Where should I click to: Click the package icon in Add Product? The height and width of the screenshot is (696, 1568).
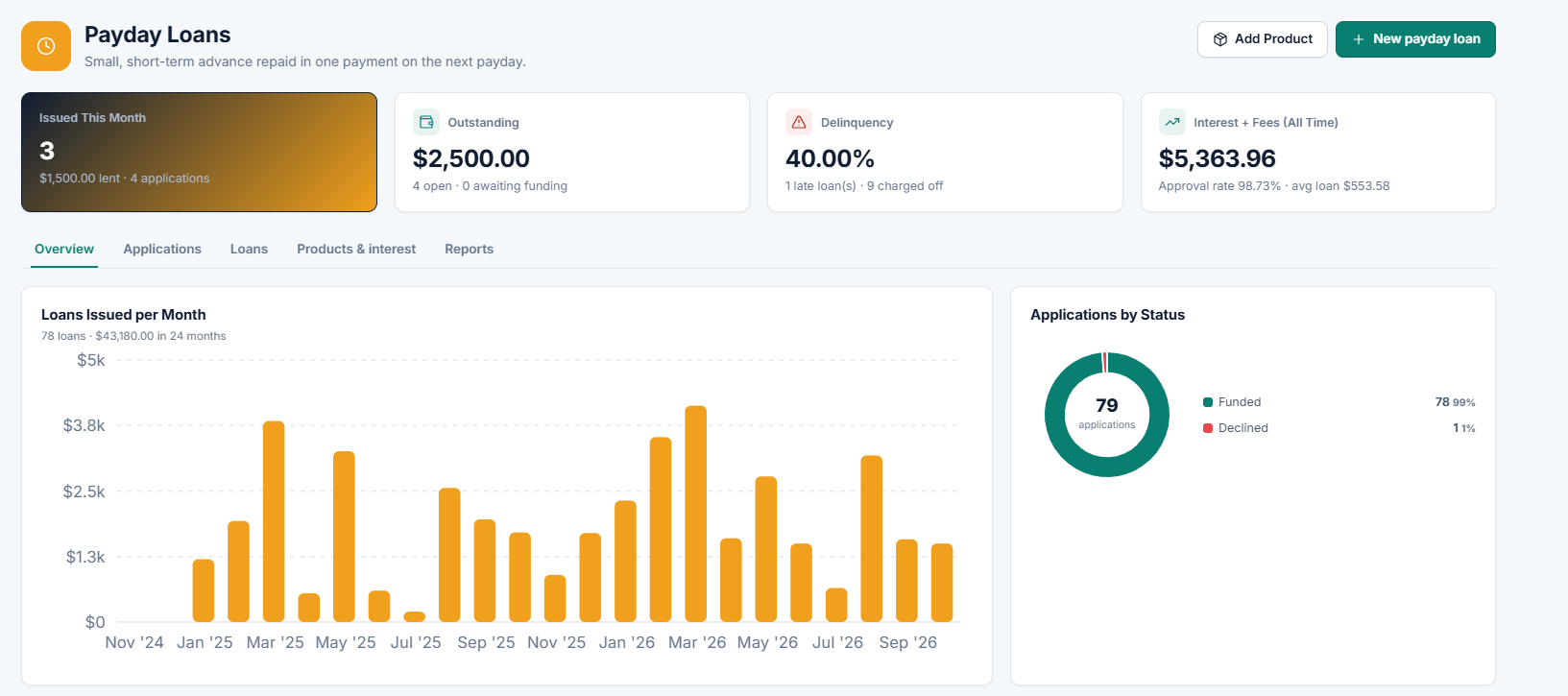[x=1220, y=39]
